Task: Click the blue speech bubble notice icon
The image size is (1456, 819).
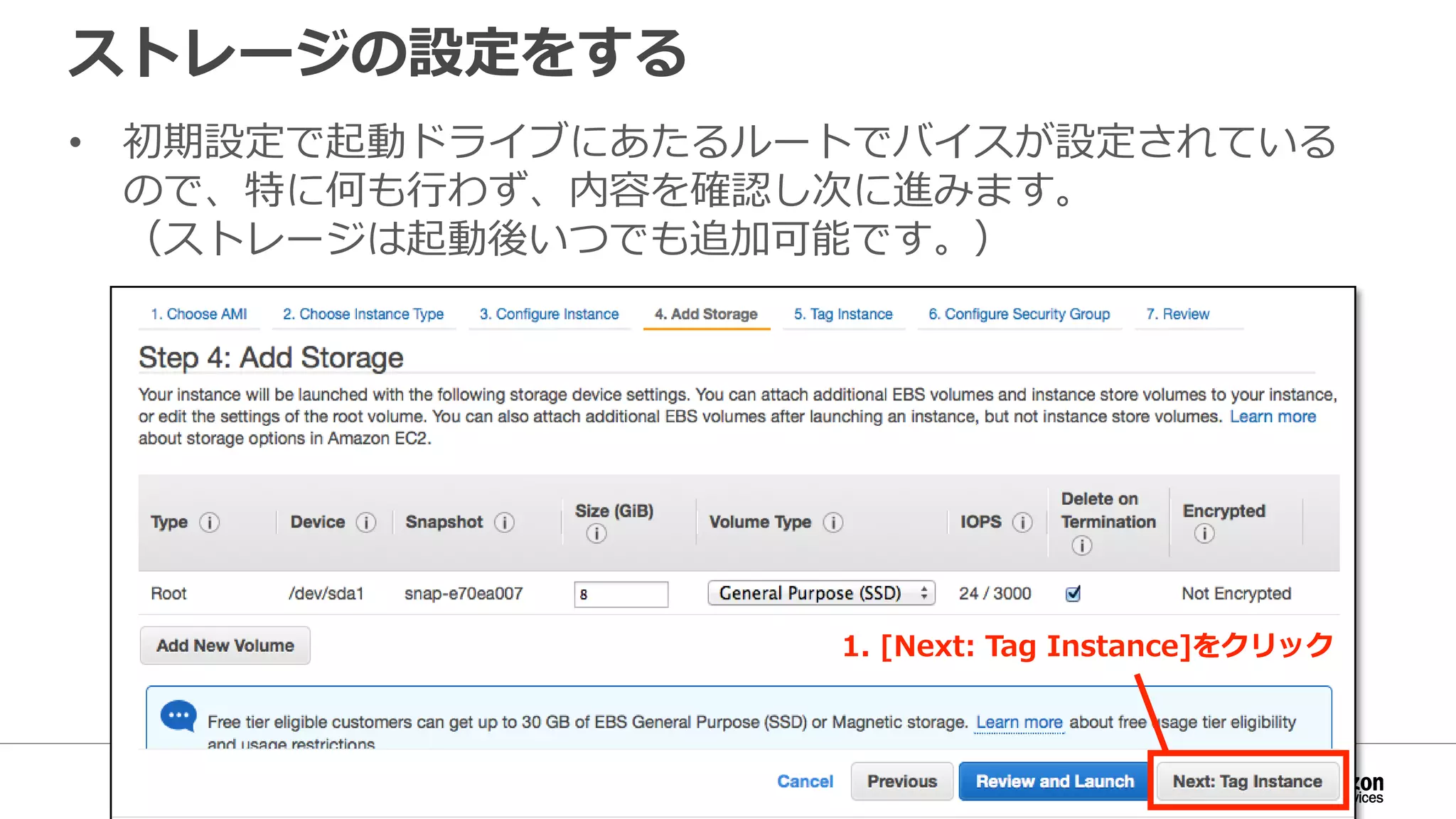Action: [178, 717]
